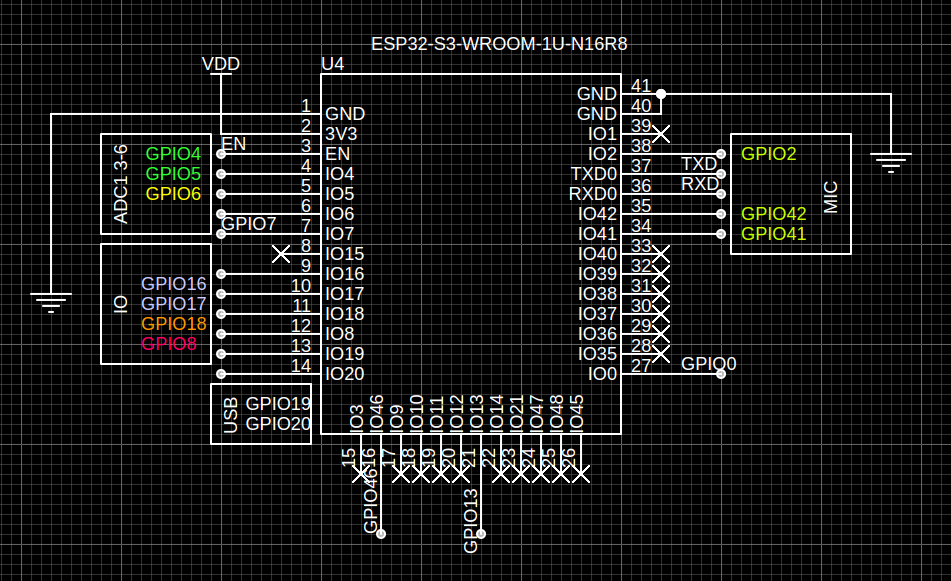Select the RXD net label
The image size is (951, 581).
700,184
